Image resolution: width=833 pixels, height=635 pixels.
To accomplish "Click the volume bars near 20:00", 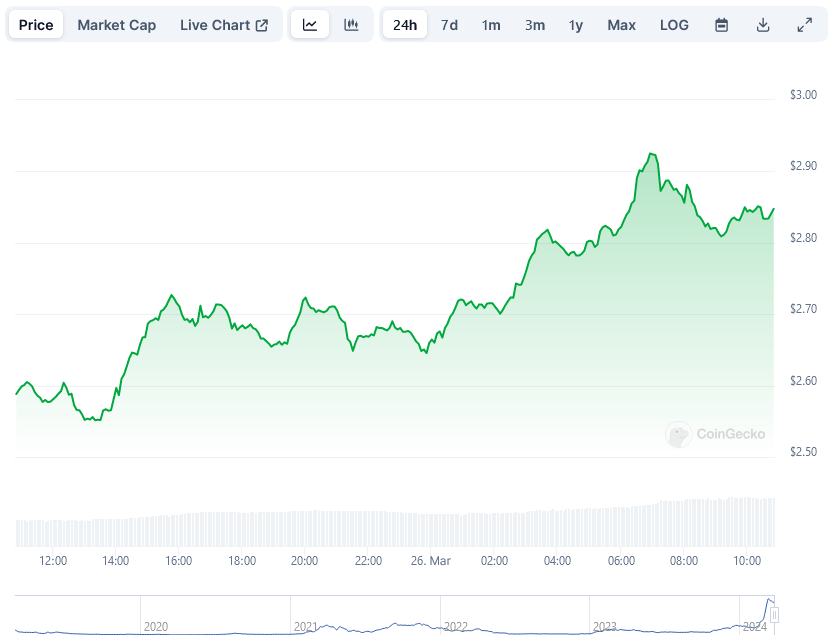I will click(304, 528).
